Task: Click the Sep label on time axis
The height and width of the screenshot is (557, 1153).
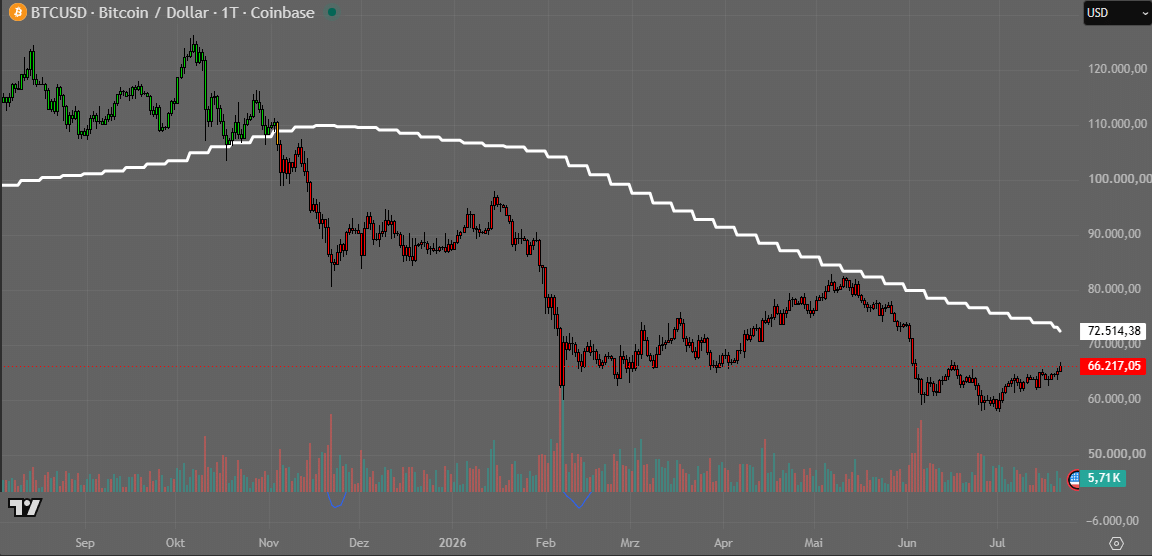Action: click(x=85, y=544)
